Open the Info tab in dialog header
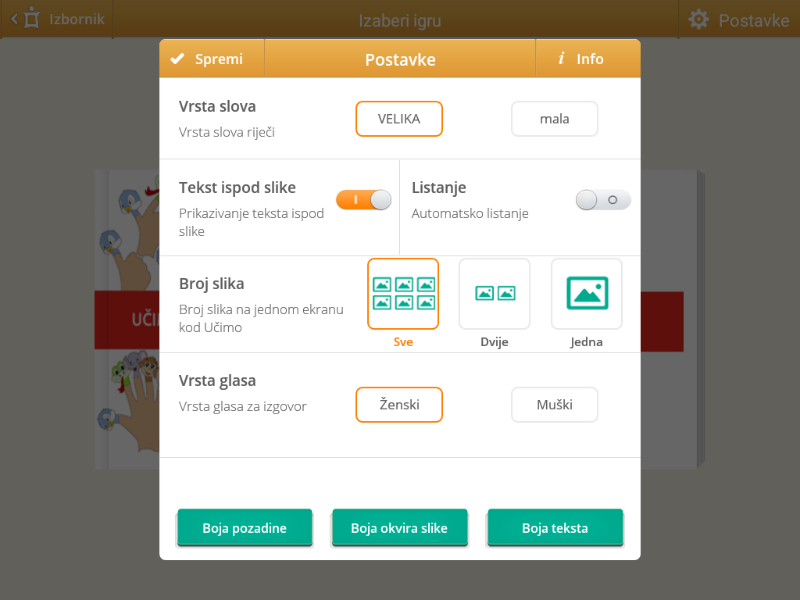Image resolution: width=800 pixels, height=600 pixels. coord(588,59)
